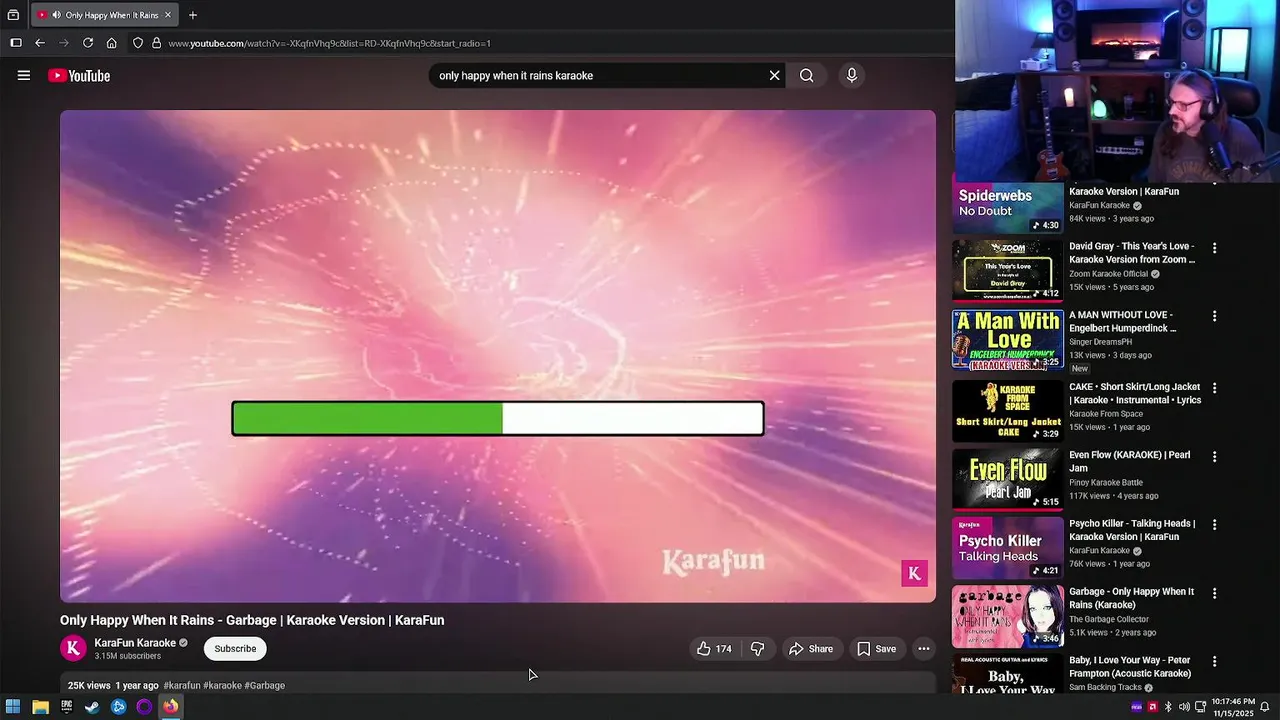1280x720 pixels.
Task: Dislike the video with thumbs down
Action: click(x=757, y=649)
